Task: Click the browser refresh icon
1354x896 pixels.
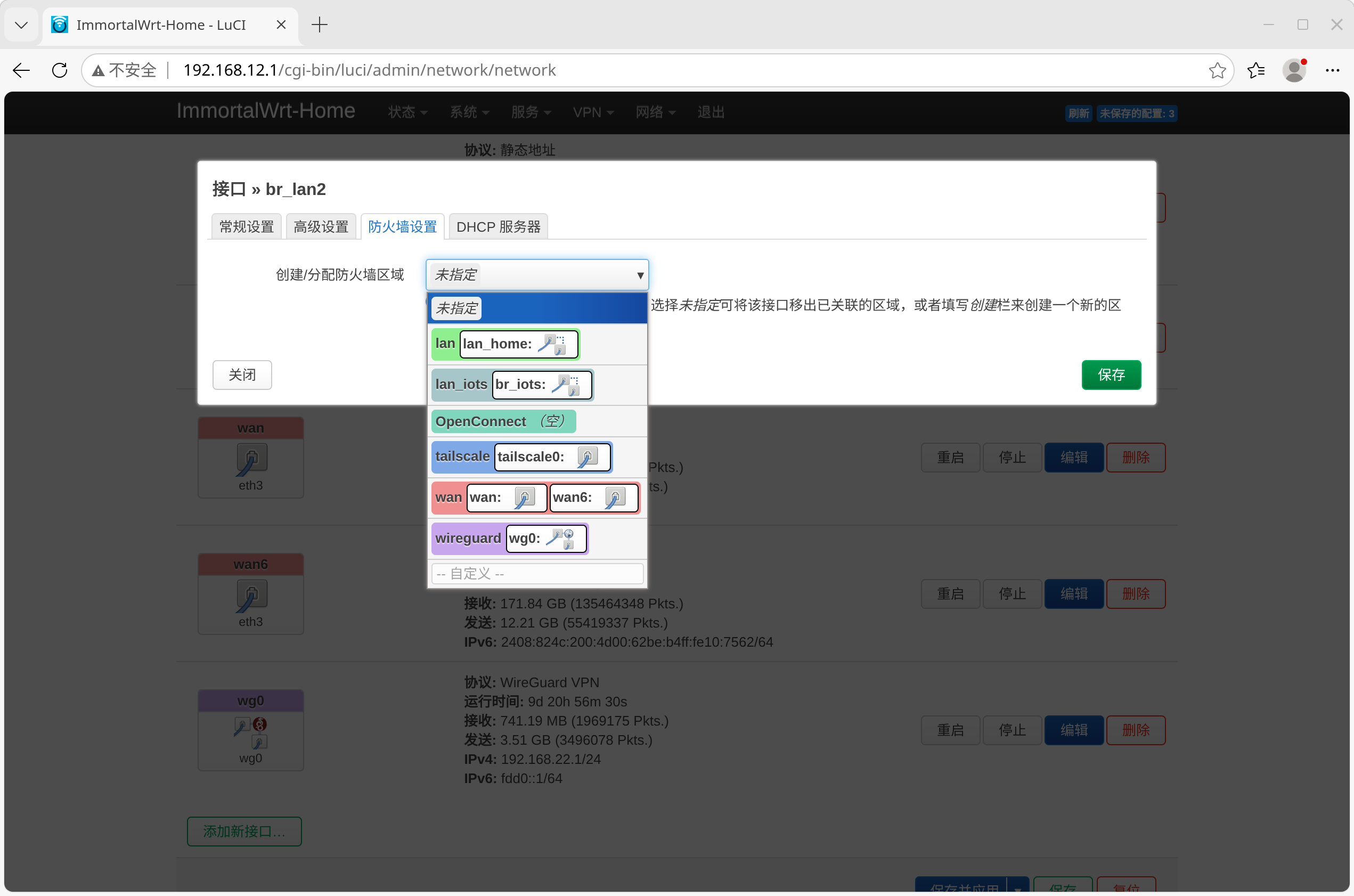Action: pos(60,70)
